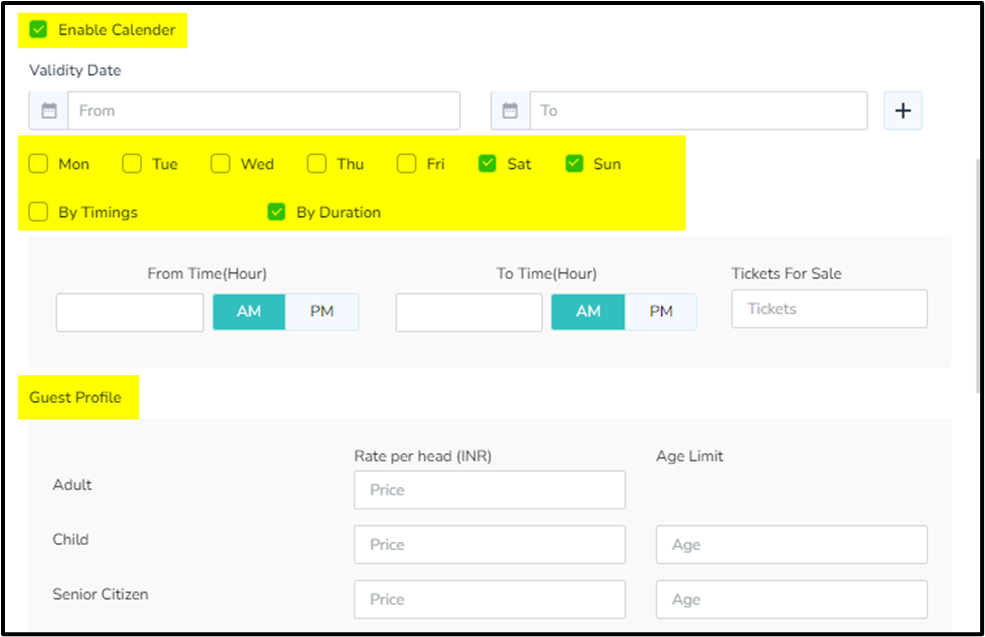Click the Tickets For Sale field
Screen dimensions: 985x637
click(x=829, y=309)
